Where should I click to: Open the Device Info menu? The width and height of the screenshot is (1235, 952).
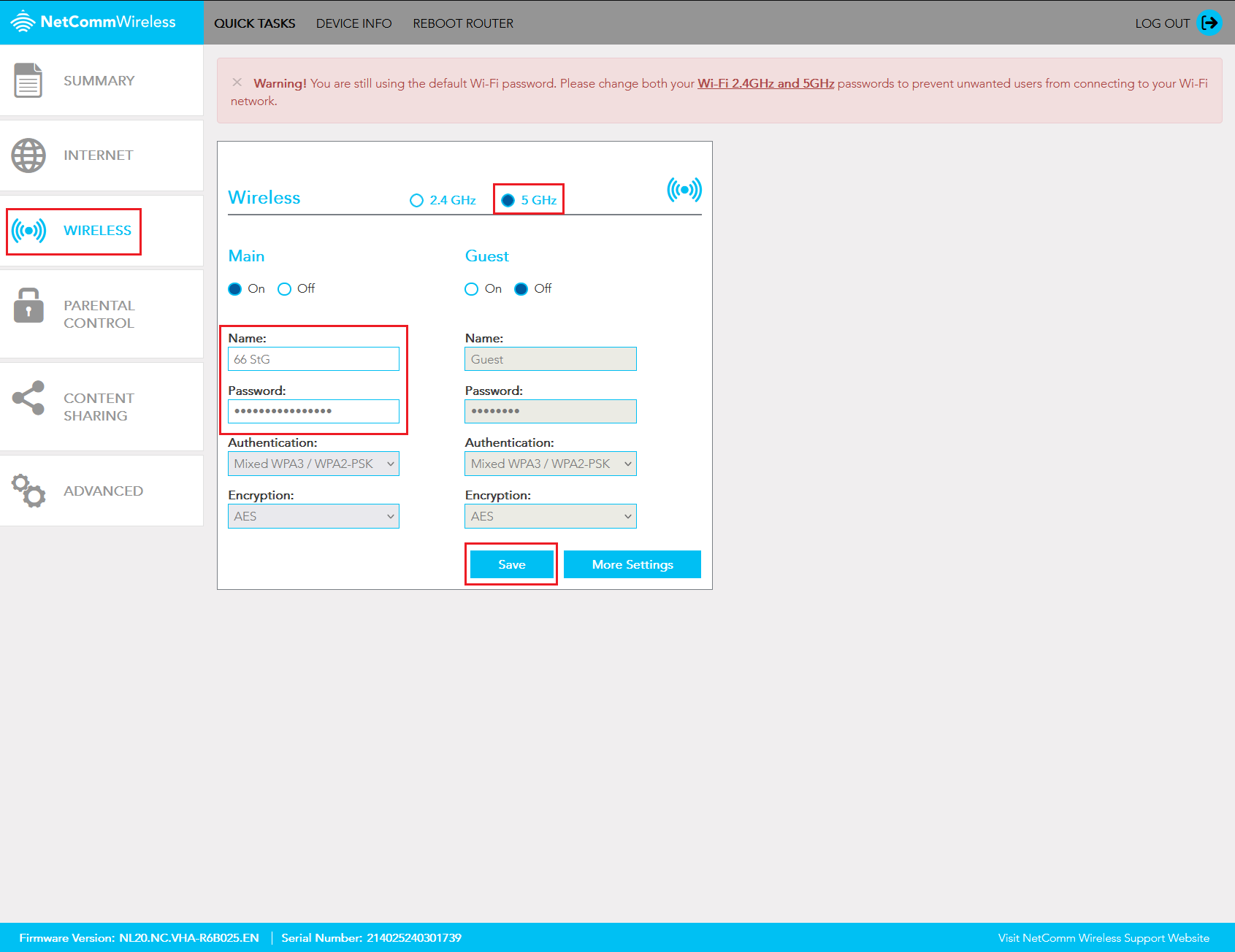pos(353,23)
